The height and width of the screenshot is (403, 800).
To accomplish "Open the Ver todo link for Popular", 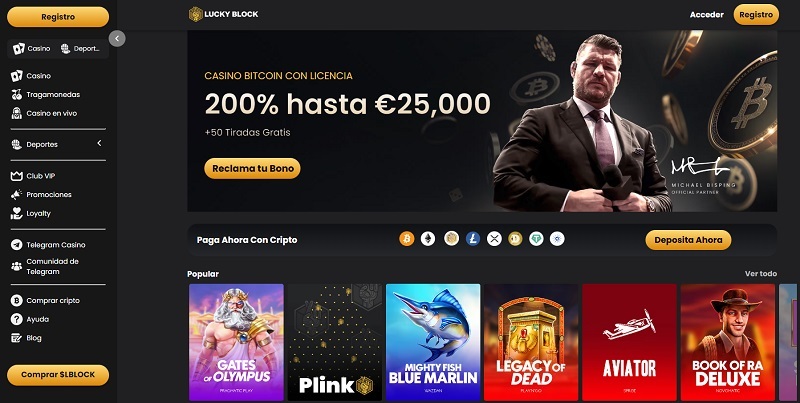I will 761,273.
